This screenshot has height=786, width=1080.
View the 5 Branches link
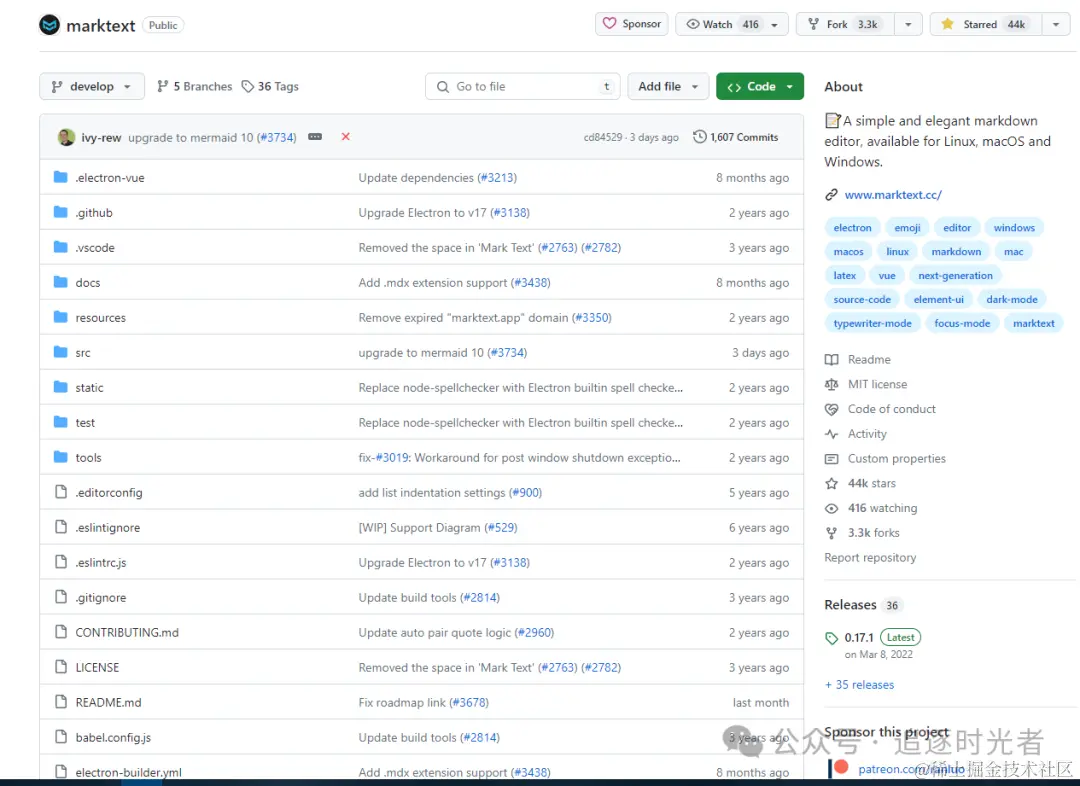pyautogui.click(x=194, y=86)
